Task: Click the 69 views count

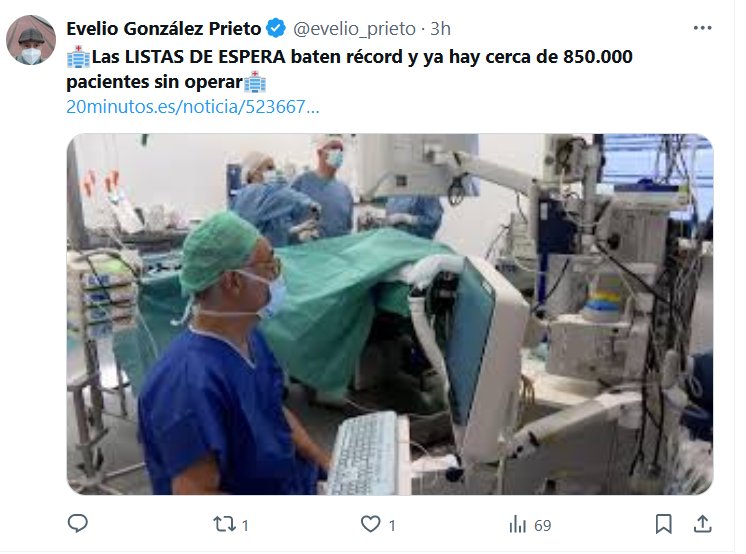Action: click(x=542, y=525)
